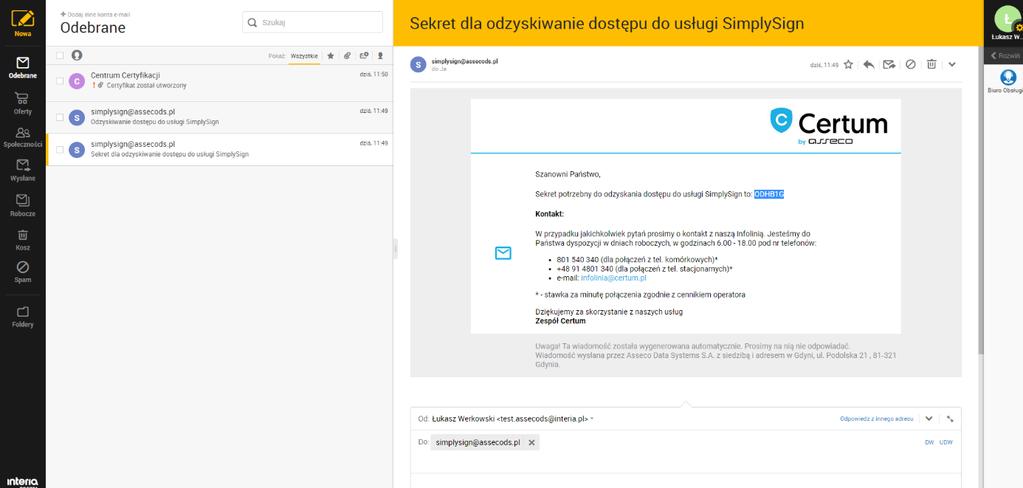Screen dimensions: 1023x488
Task: Expand reply options chevron in reply box
Action: (929, 419)
